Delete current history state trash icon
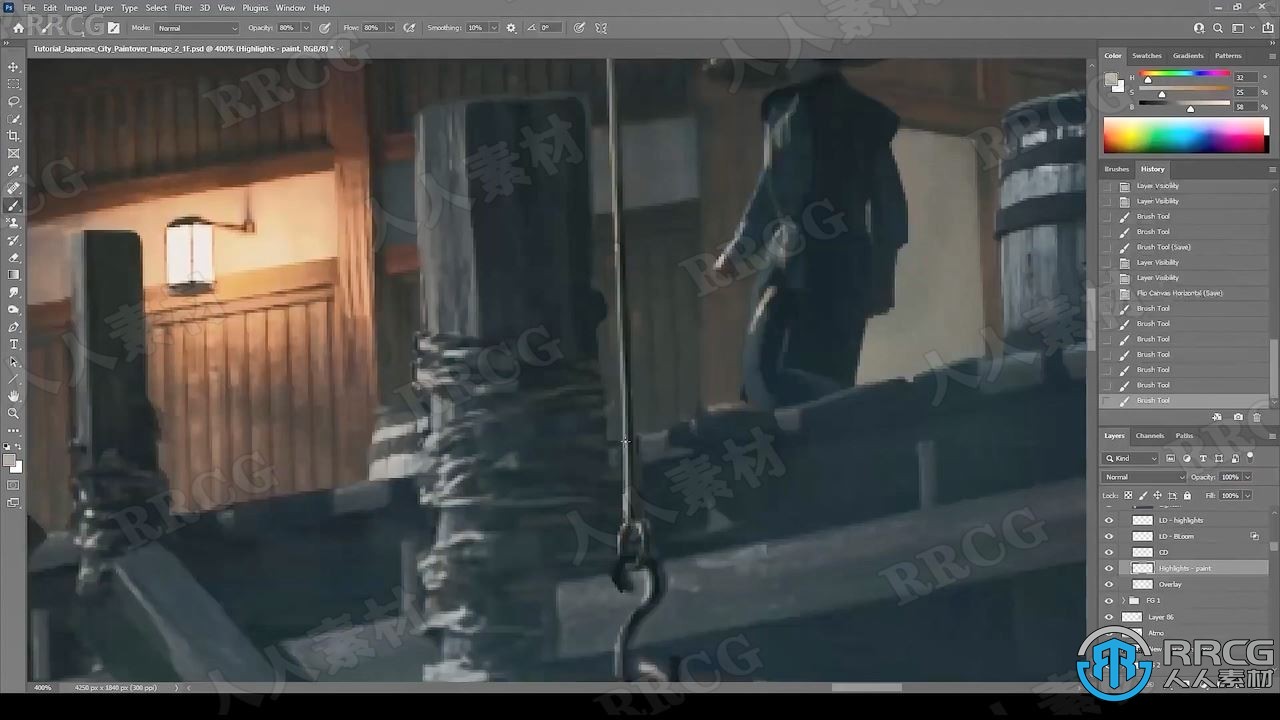This screenshot has width=1280, height=720. pos(1257,417)
